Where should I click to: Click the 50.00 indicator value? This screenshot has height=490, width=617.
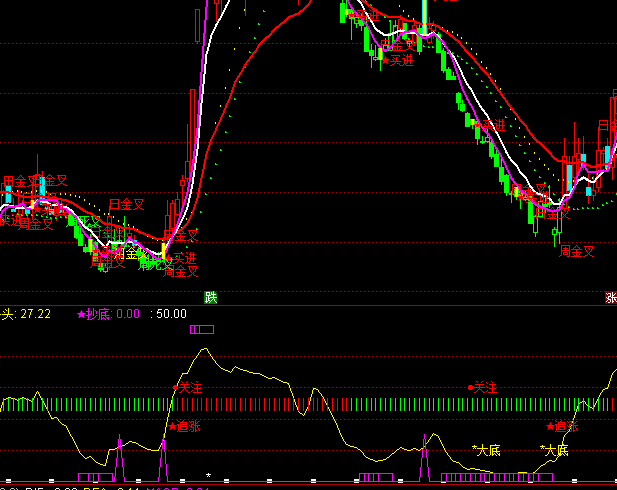point(168,314)
